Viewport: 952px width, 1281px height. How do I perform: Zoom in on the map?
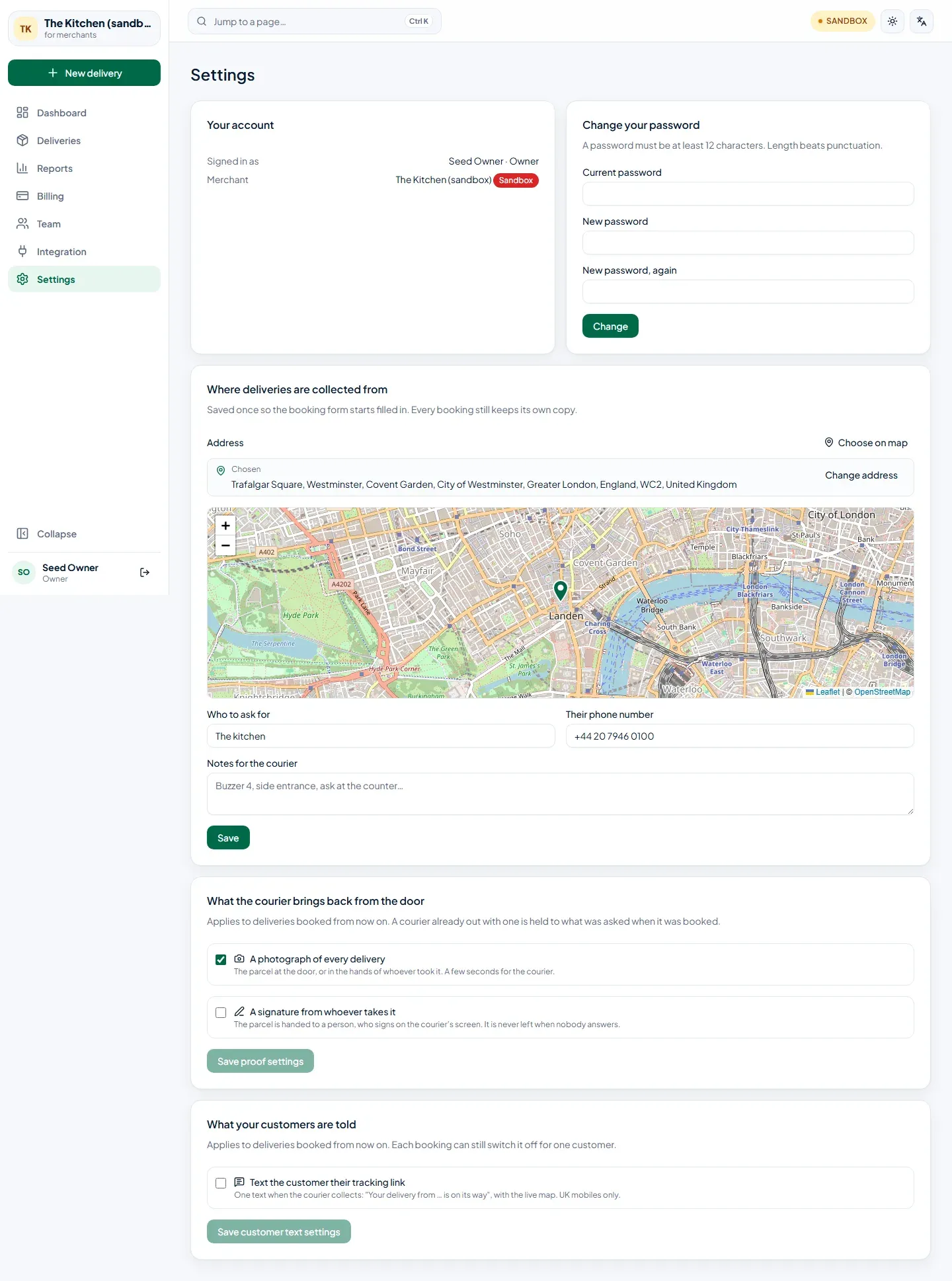(x=225, y=525)
